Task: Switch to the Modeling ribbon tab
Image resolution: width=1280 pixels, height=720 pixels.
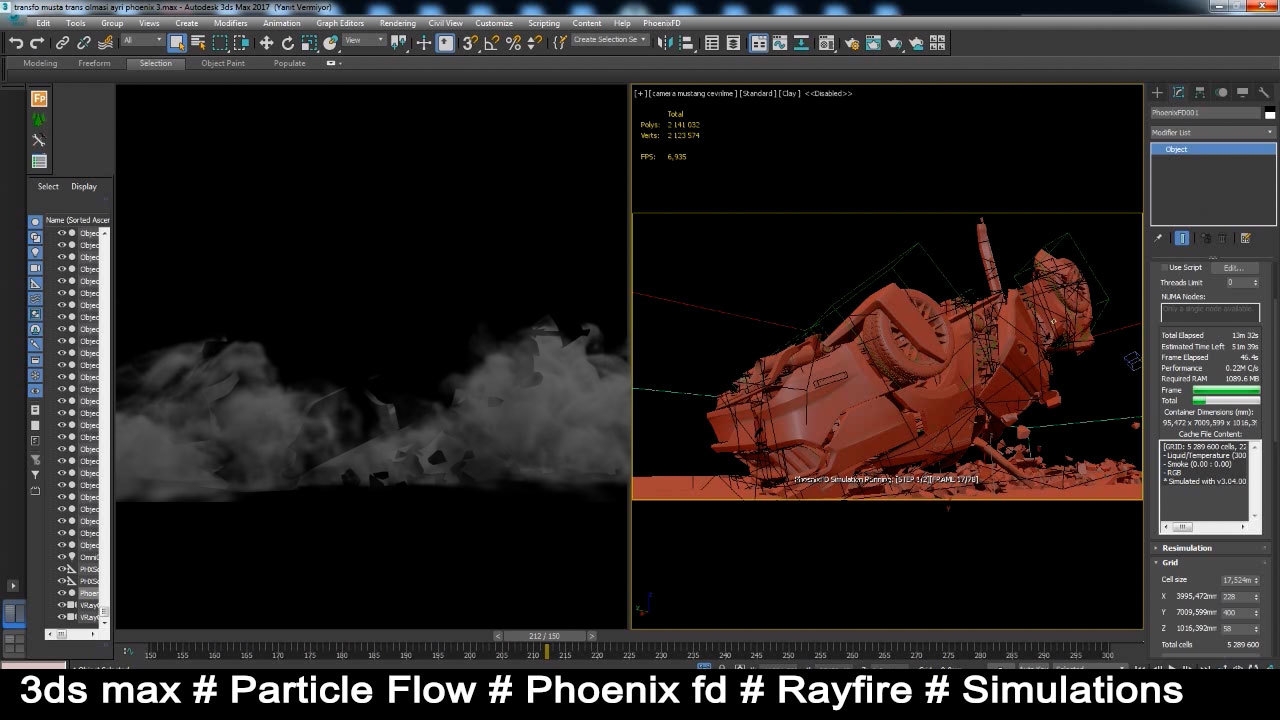Action: click(x=40, y=63)
